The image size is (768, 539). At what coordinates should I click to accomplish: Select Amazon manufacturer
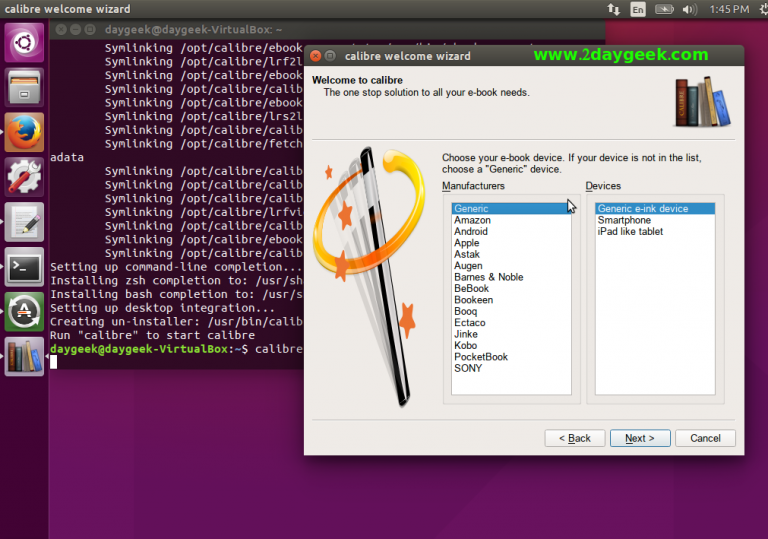(x=511, y=220)
